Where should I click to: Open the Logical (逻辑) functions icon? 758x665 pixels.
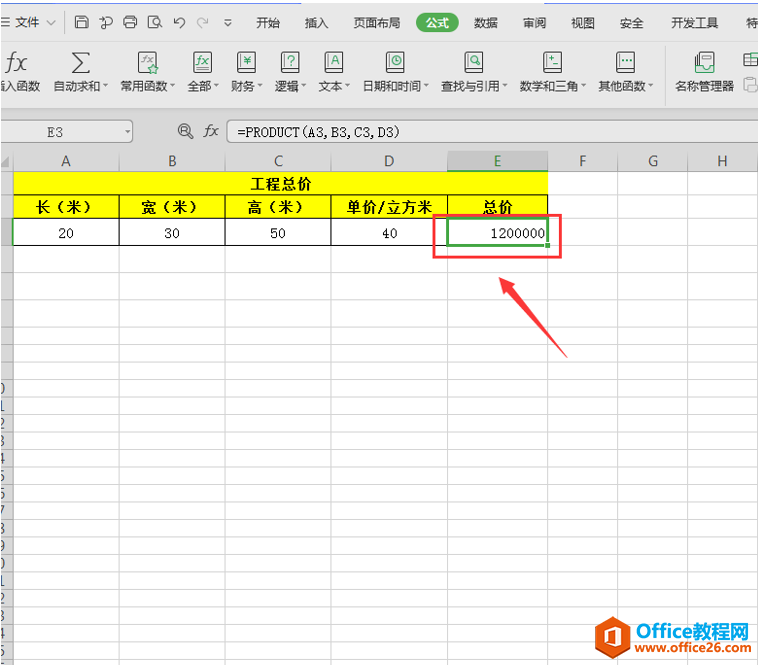pos(290,64)
